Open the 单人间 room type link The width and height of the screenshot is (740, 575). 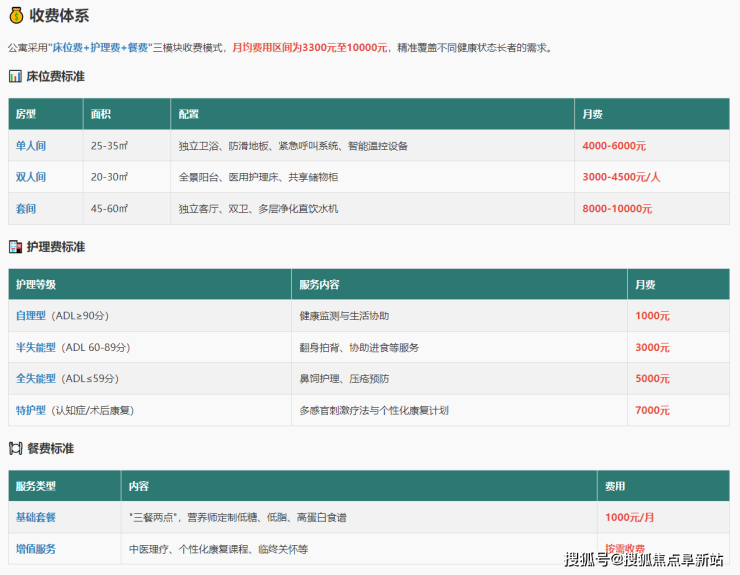click(31, 145)
